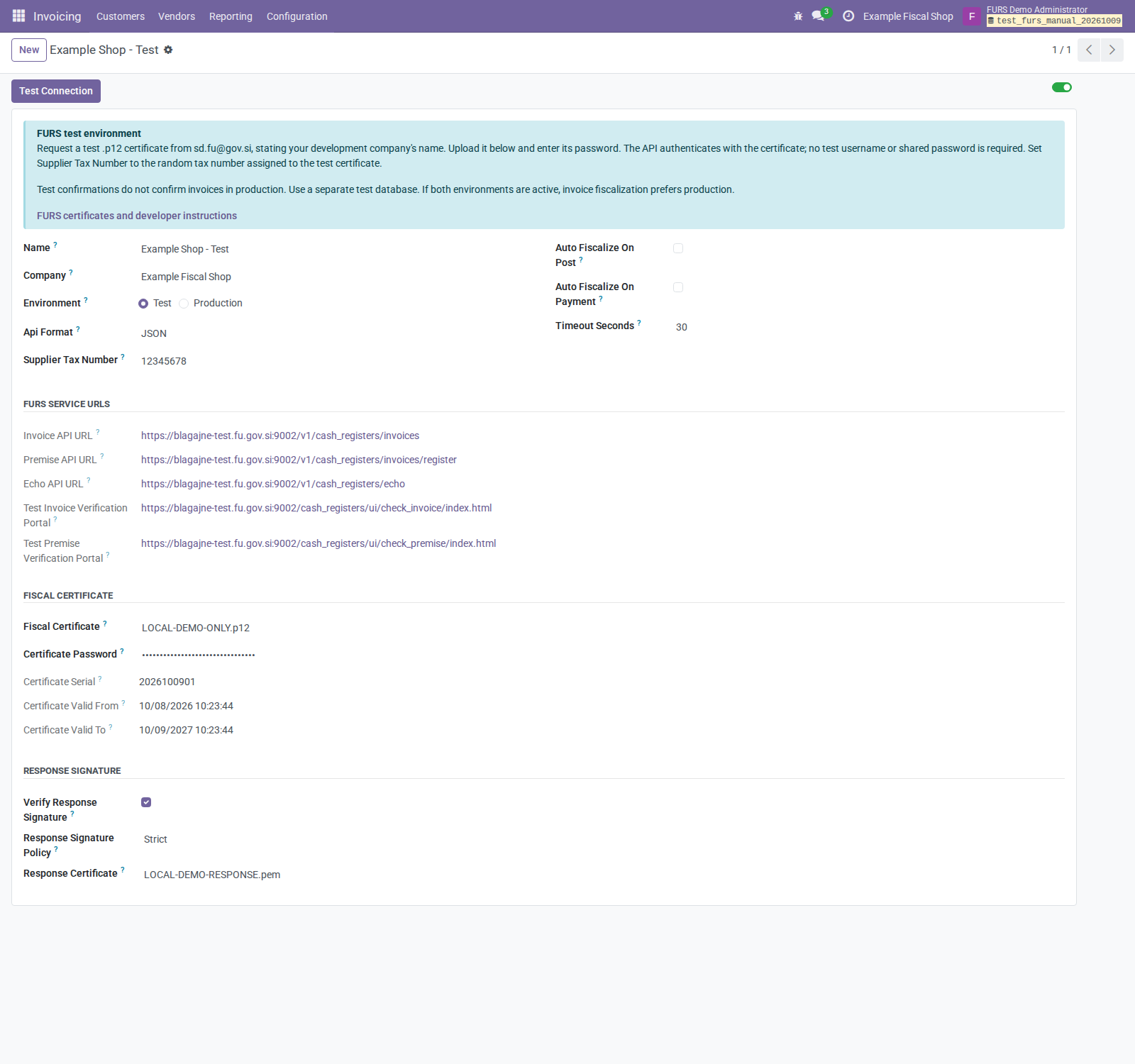Go to previous record arrow
This screenshot has width=1135, height=1064.
click(x=1089, y=50)
